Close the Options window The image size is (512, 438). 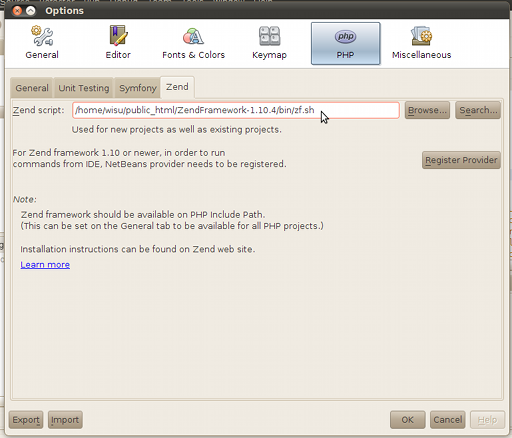[x=17, y=11]
